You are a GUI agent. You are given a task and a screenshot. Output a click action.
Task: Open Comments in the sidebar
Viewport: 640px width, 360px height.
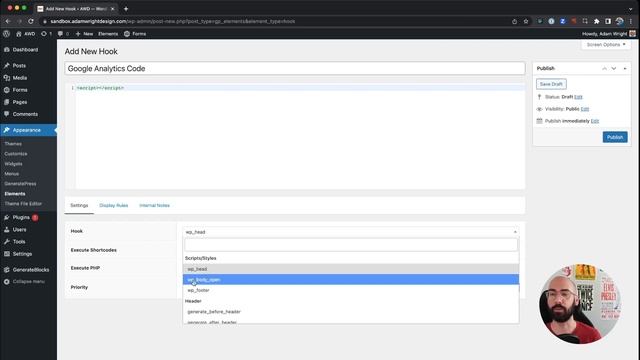25,114
